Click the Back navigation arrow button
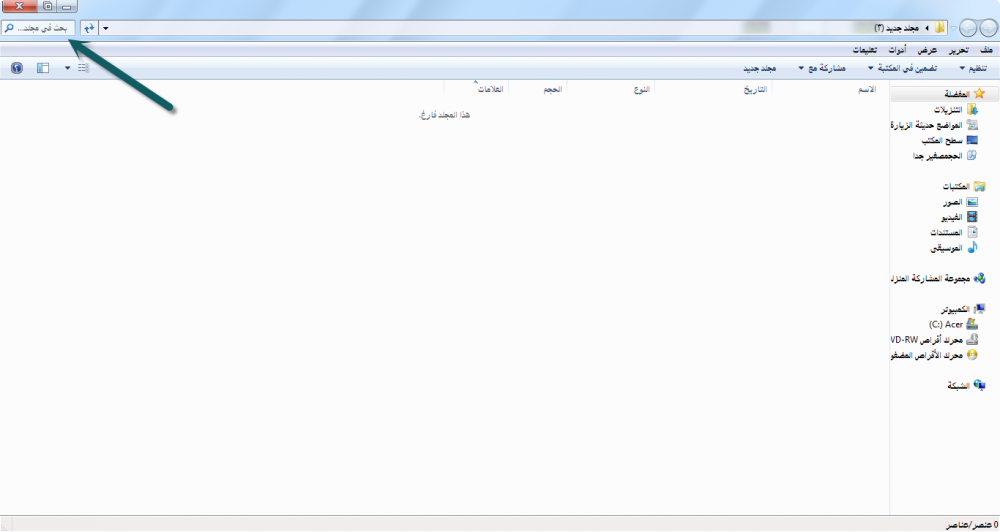 tap(988, 28)
